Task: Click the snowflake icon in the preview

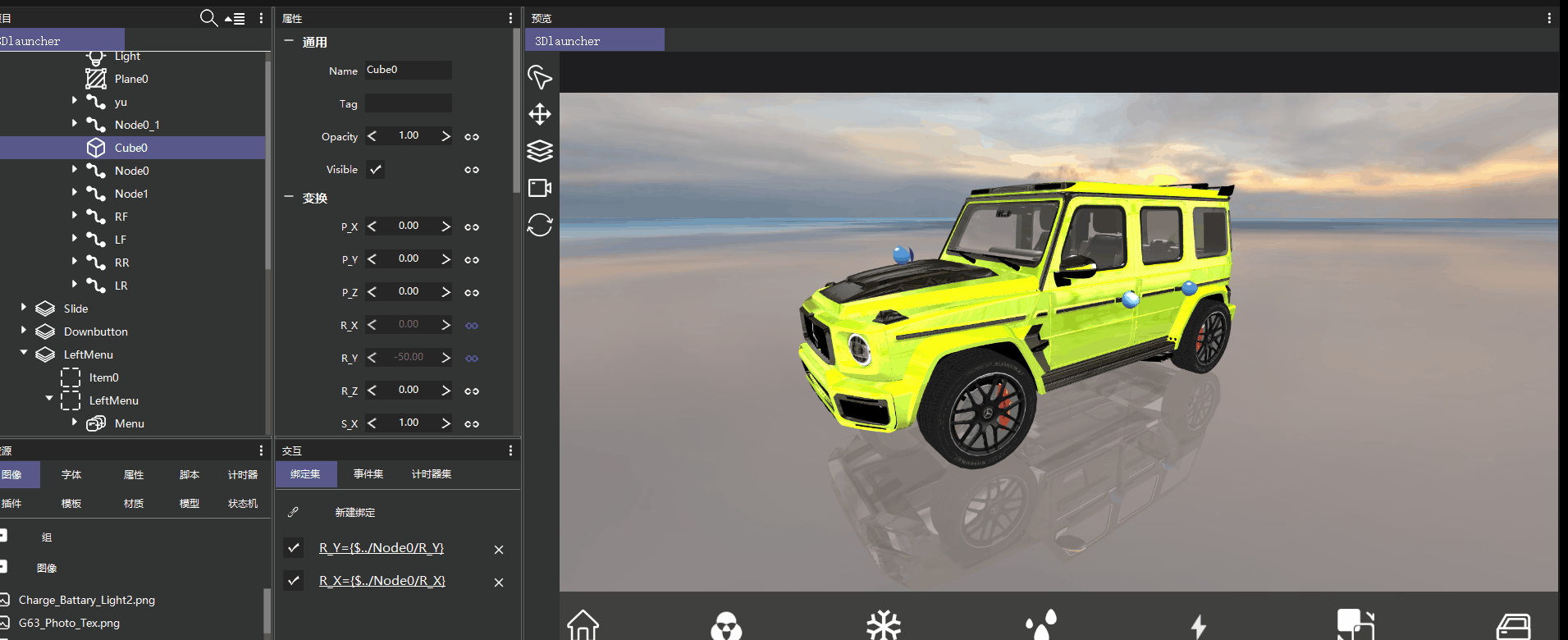Action: pyautogui.click(x=884, y=625)
